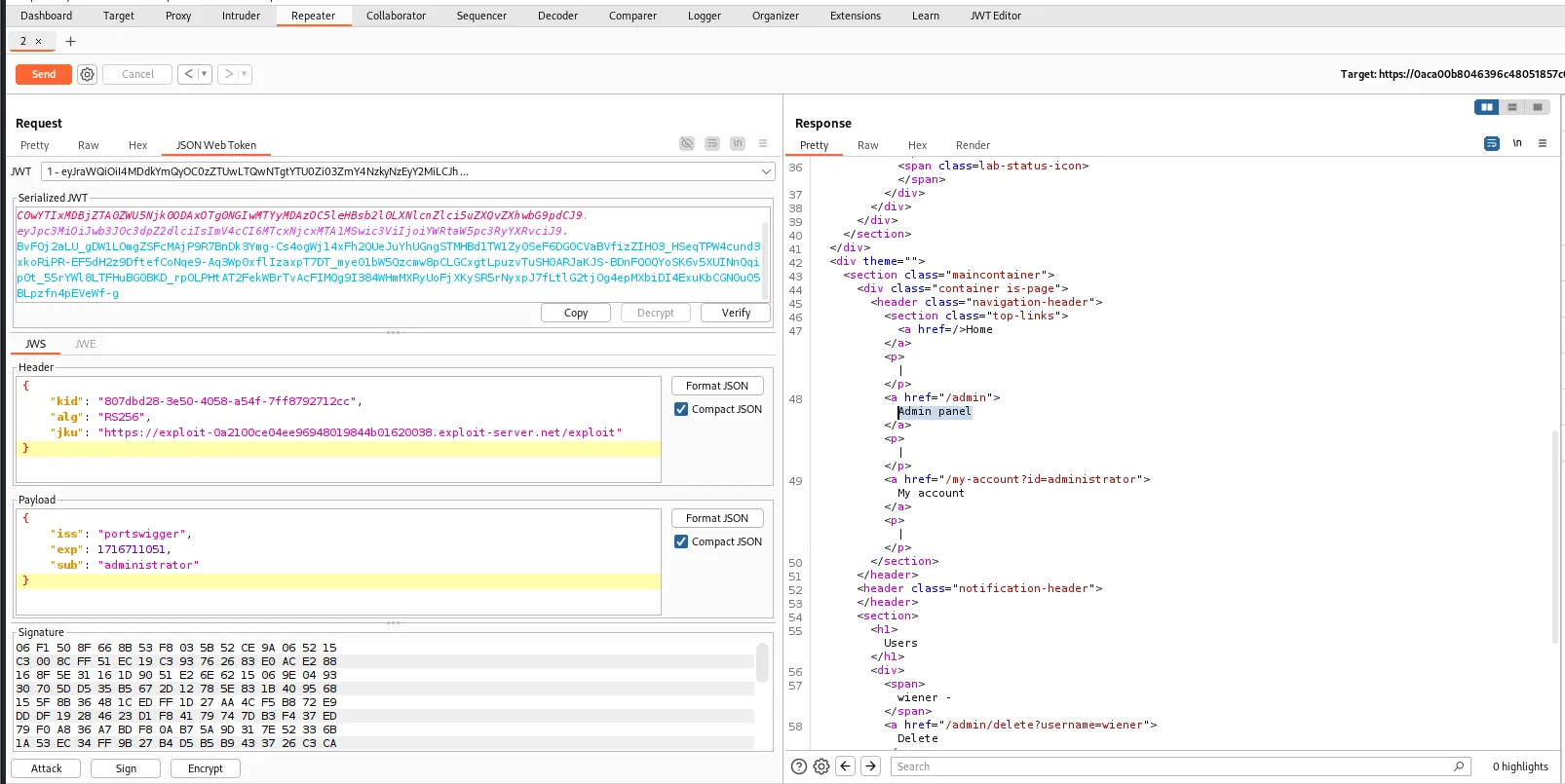Open next-history dropdown arrow
The height and width of the screenshot is (784, 1565).
coord(245,74)
